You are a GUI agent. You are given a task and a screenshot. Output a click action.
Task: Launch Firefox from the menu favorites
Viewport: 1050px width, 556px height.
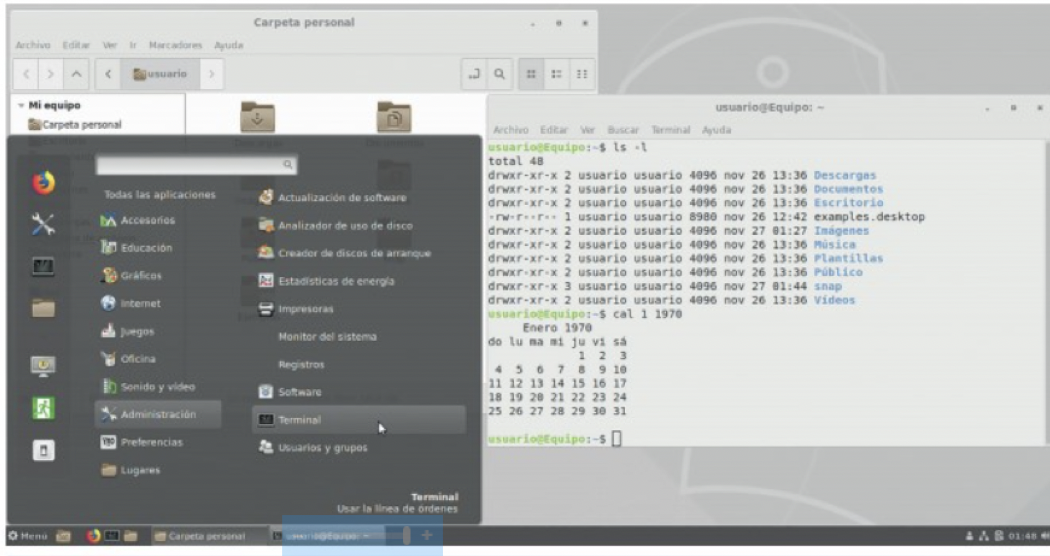pos(44,183)
